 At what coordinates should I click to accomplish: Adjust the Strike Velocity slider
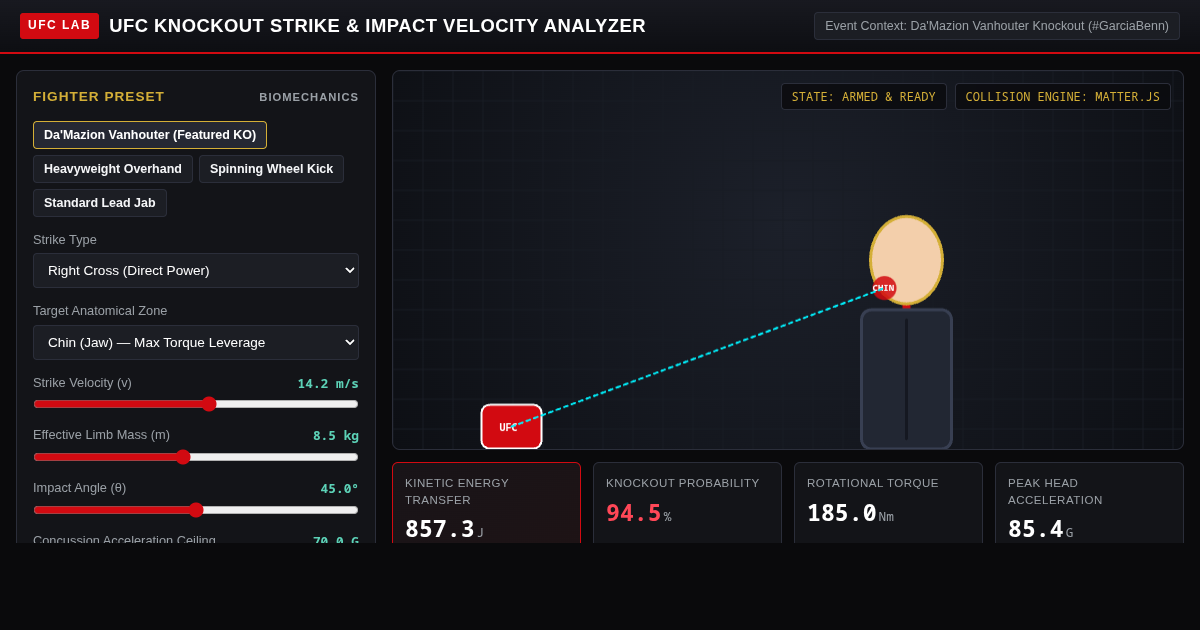[196, 404]
